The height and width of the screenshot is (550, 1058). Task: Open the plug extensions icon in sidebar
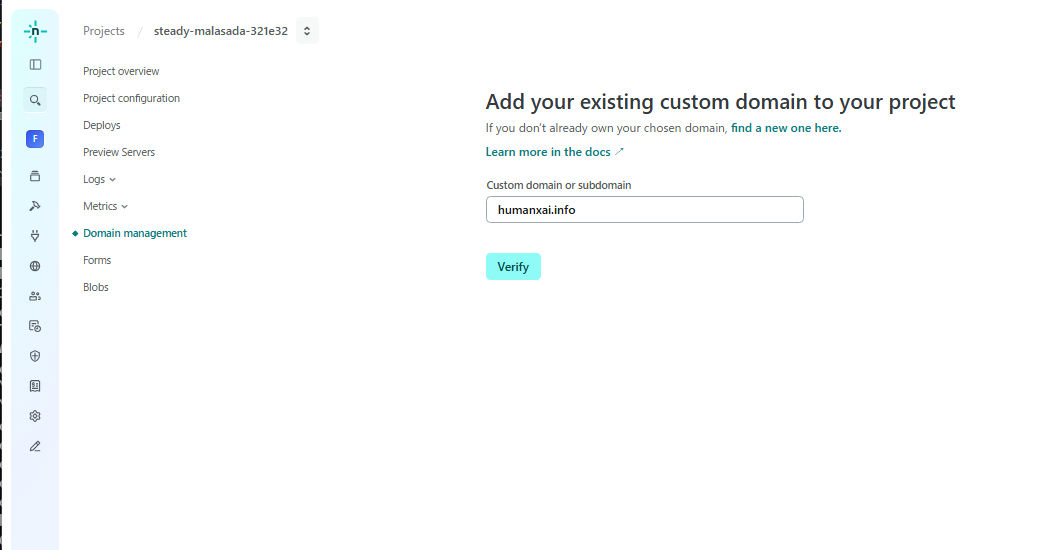point(35,236)
